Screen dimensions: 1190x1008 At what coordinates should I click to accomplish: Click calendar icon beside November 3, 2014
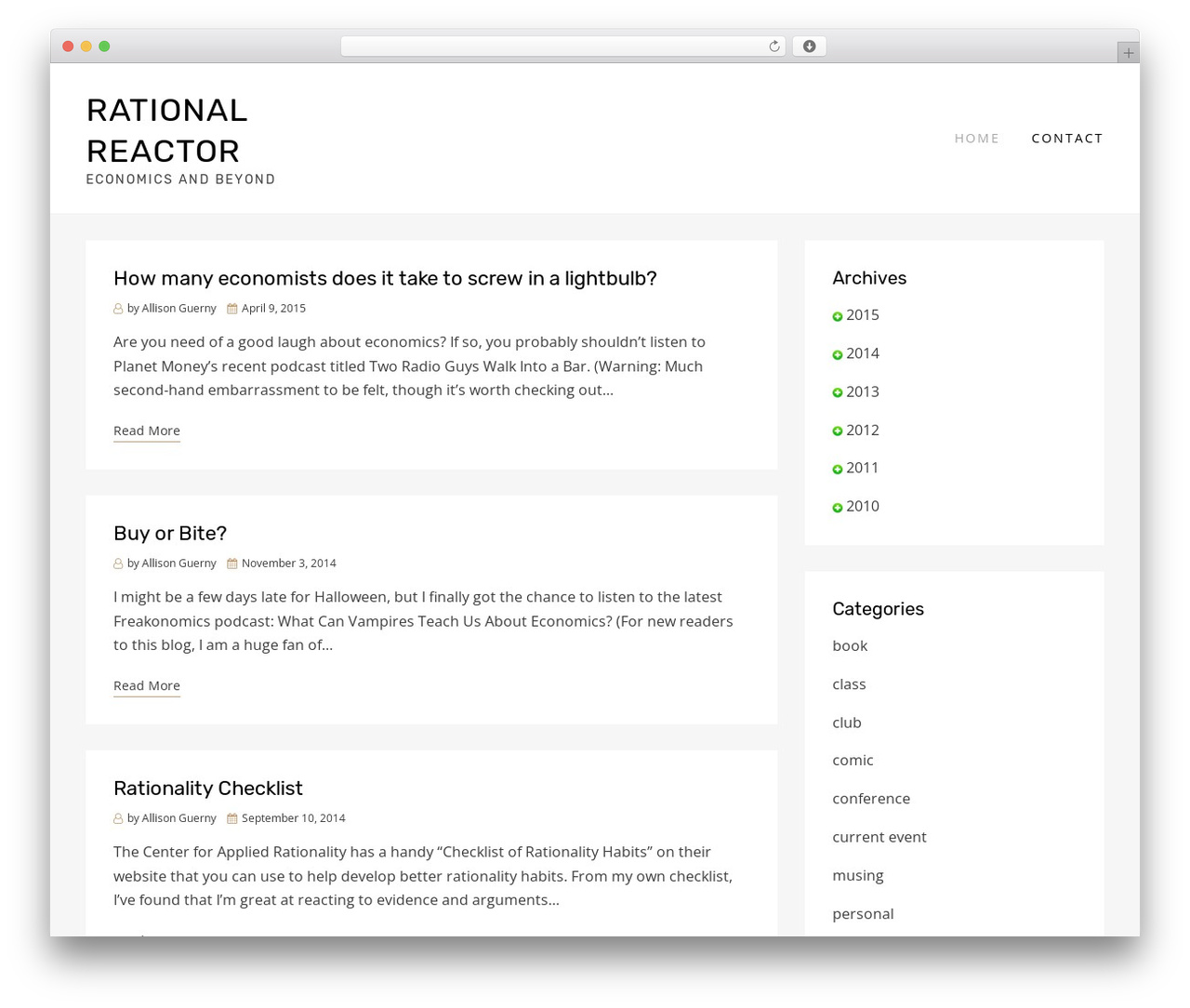point(232,564)
